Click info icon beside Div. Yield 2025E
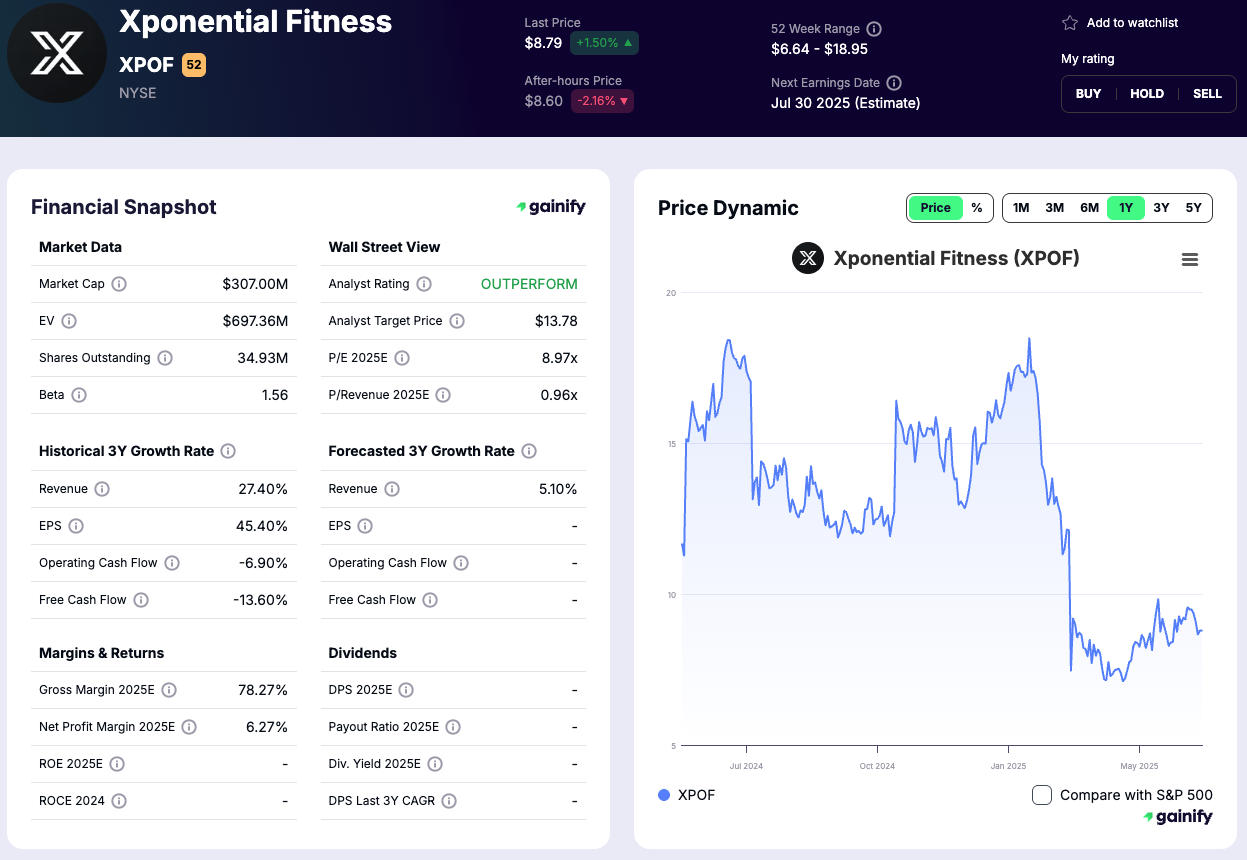The height and width of the screenshot is (860, 1247). tap(435, 764)
